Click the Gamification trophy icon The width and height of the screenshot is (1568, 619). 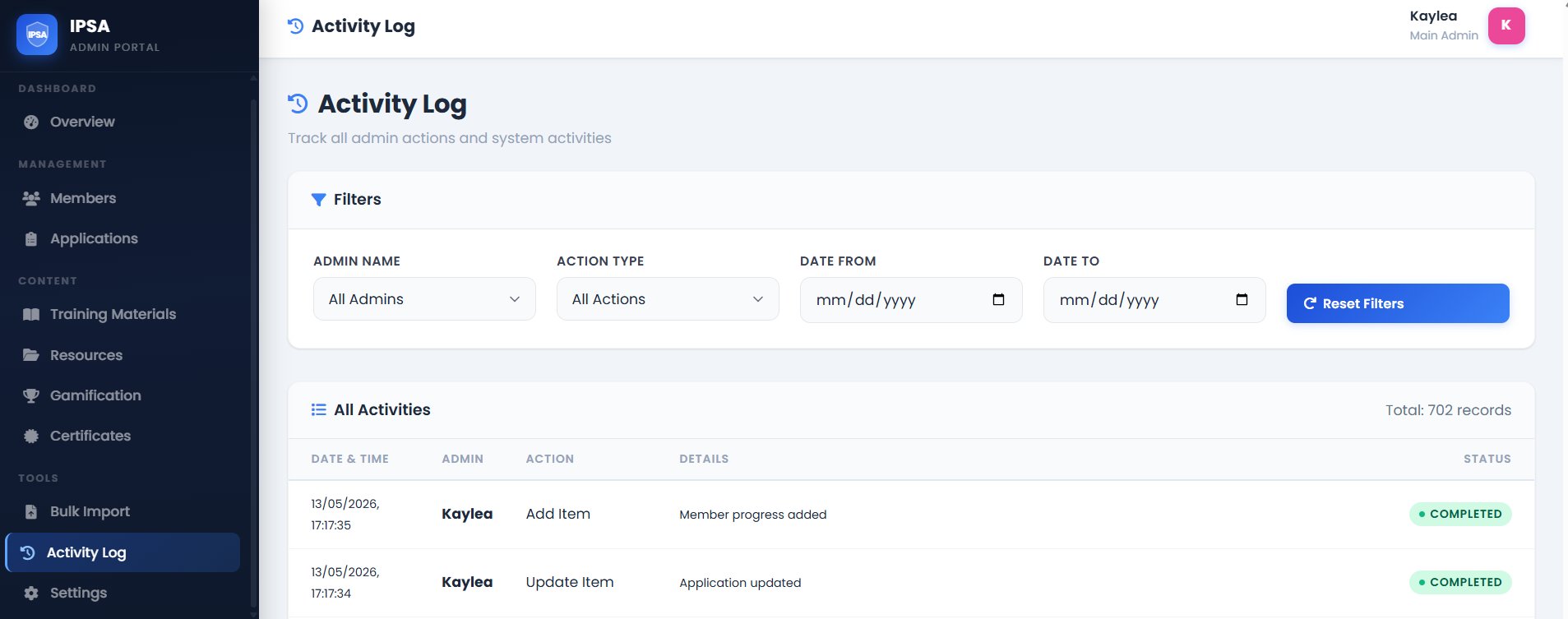click(x=31, y=395)
